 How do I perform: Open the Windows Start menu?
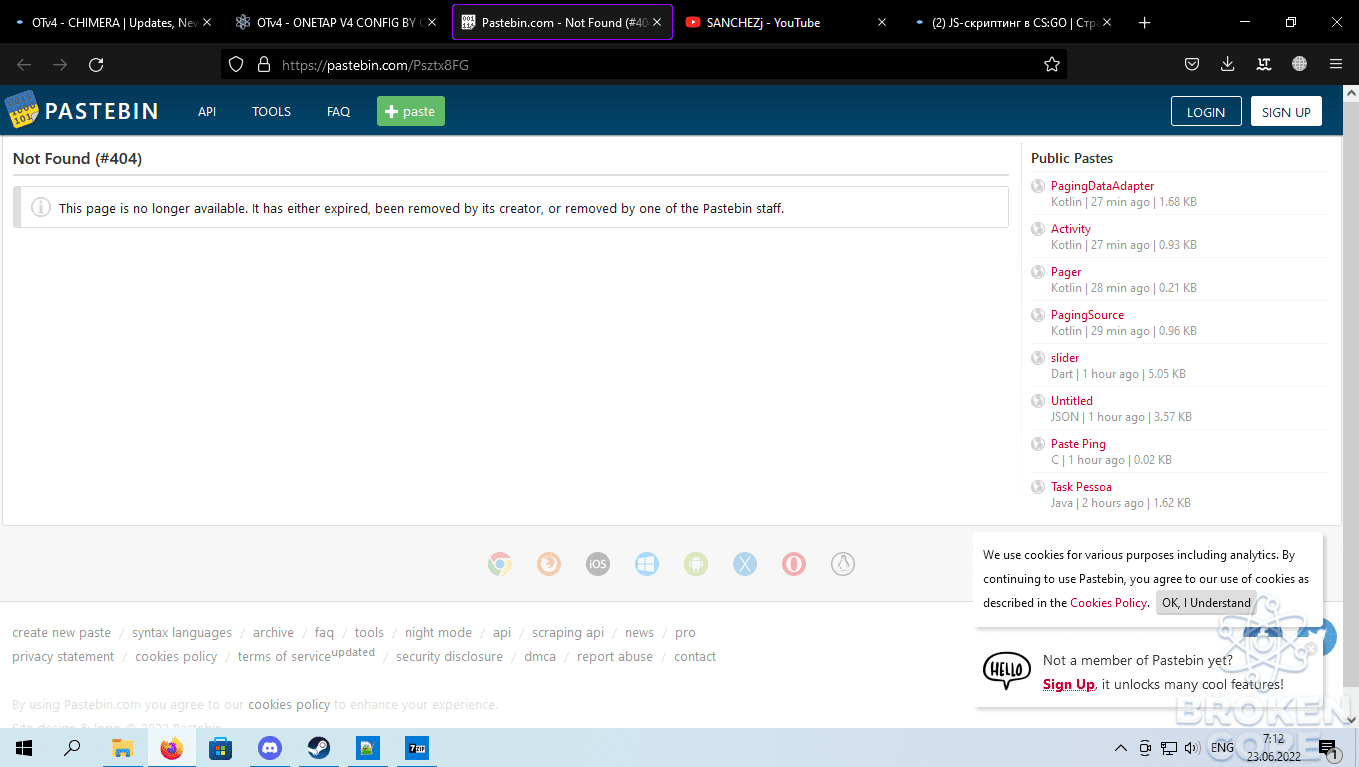tap(24, 748)
